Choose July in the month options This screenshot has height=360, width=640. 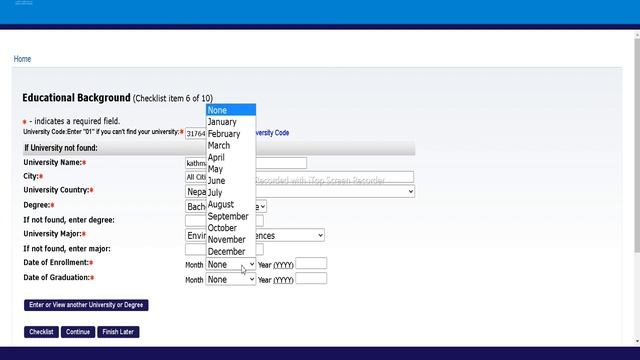click(x=231, y=192)
